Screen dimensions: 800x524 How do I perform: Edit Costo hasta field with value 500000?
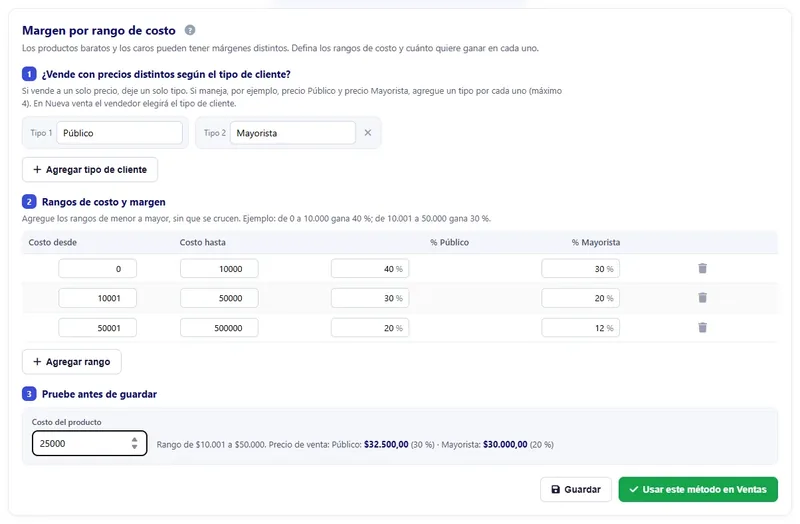tap(219, 328)
